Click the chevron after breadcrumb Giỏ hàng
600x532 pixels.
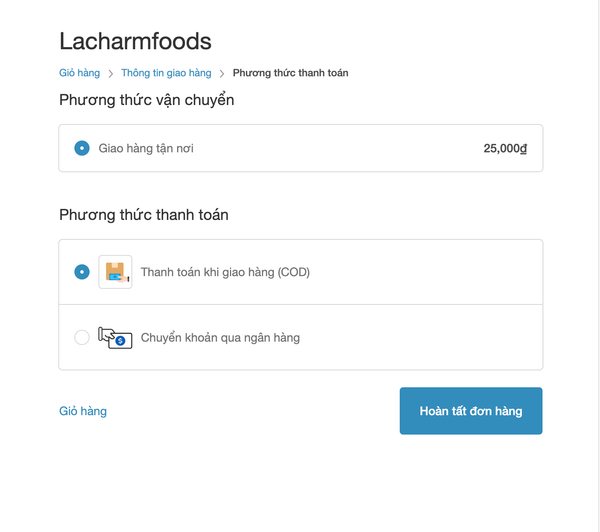(111, 73)
